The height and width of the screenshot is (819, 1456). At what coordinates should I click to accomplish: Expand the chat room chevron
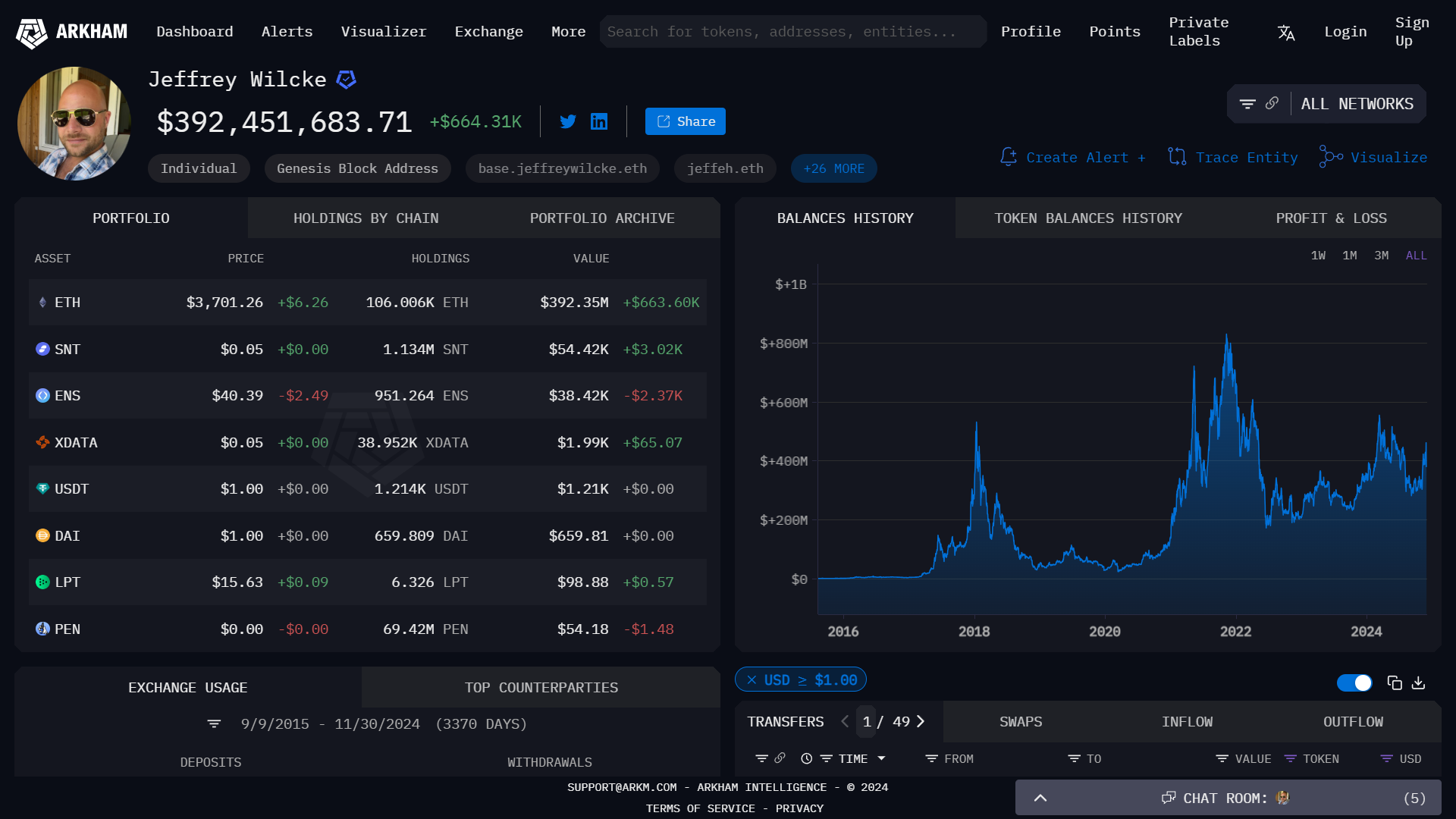pyautogui.click(x=1040, y=798)
